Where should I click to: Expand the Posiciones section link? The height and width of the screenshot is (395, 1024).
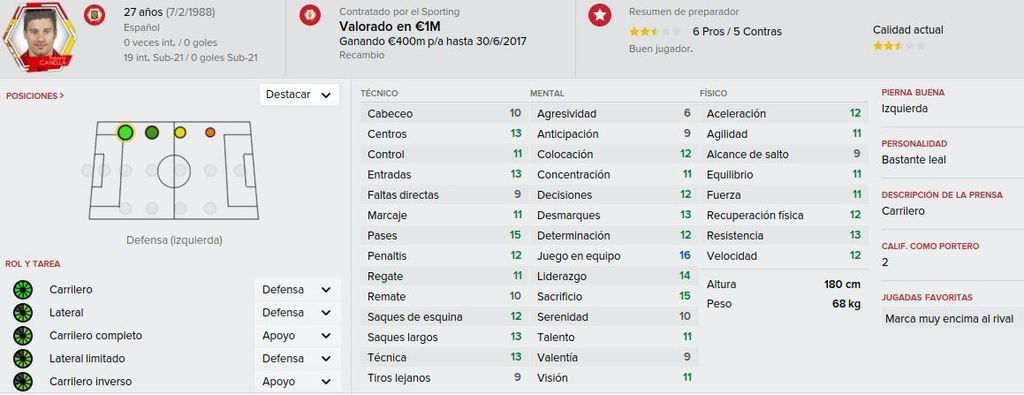click(x=35, y=96)
